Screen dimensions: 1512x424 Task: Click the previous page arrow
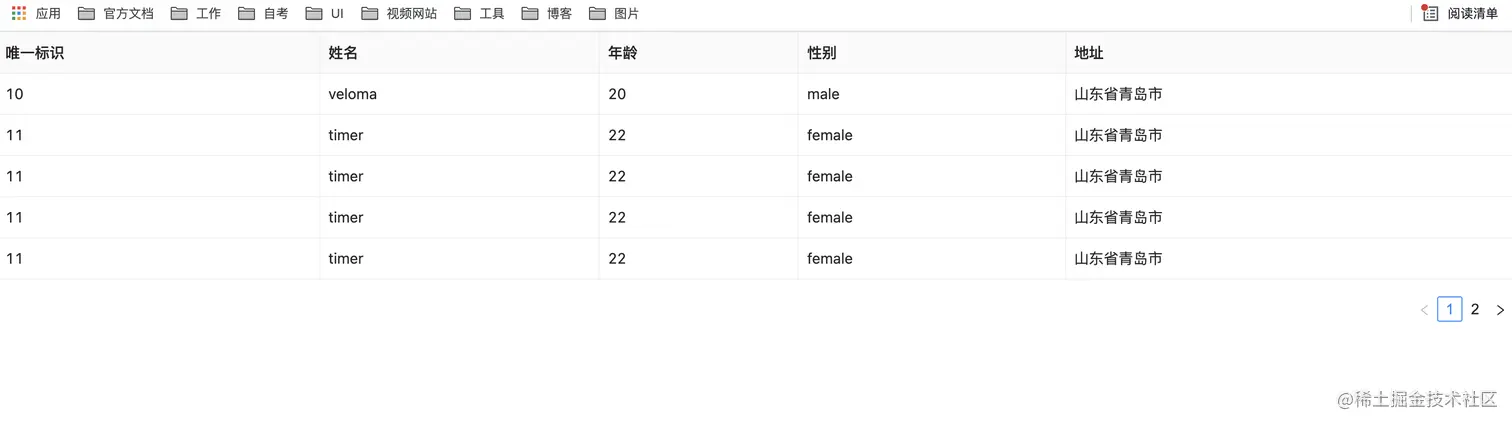click(x=1424, y=310)
